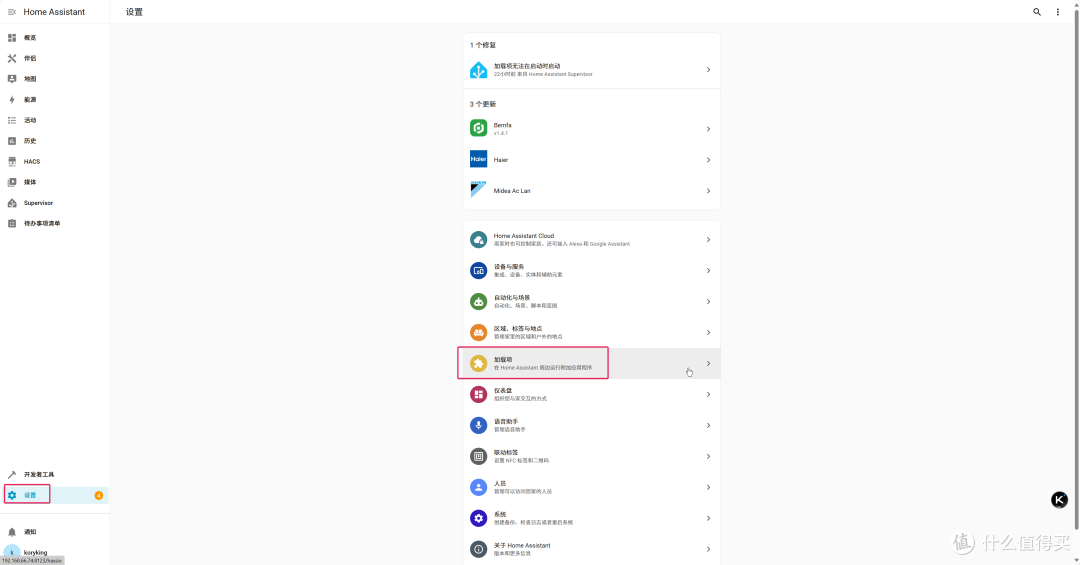Open Developer Tools hammer icon
The width and height of the screenshot is (1080, 565).
(12, 474)
